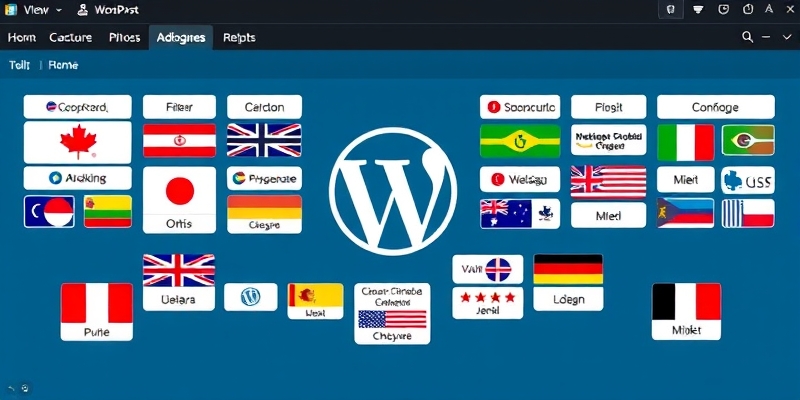The width and height of the screenshot is (800, 400).
Task: Open search with the magnifier icon
Action: pos(747,37)
